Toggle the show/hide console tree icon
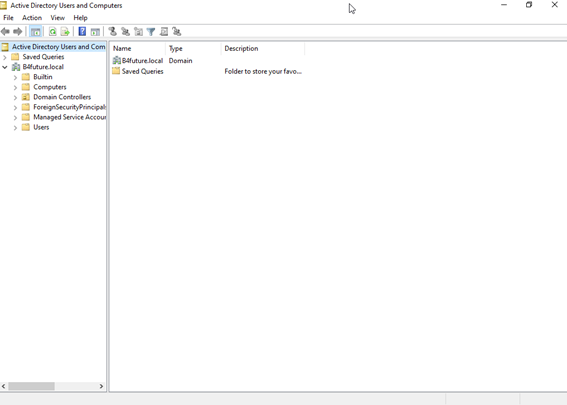 click(35, 32)
